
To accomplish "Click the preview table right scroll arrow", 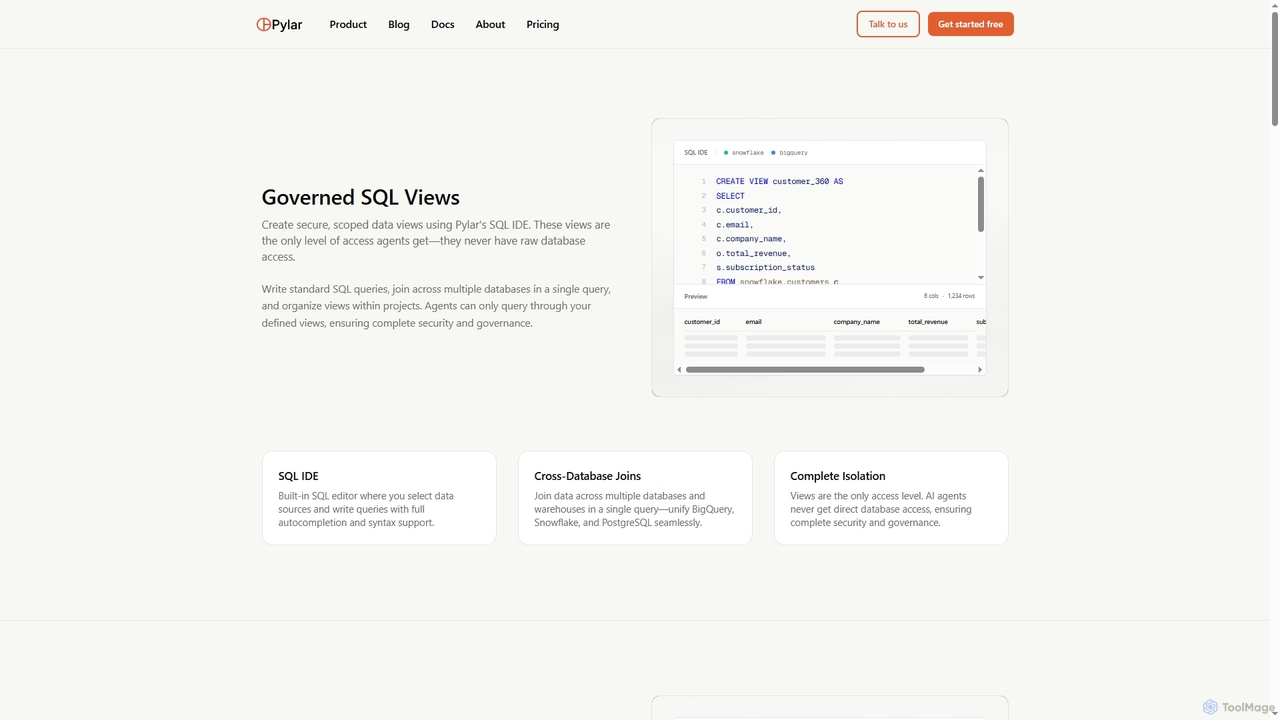I will point(980,369).
